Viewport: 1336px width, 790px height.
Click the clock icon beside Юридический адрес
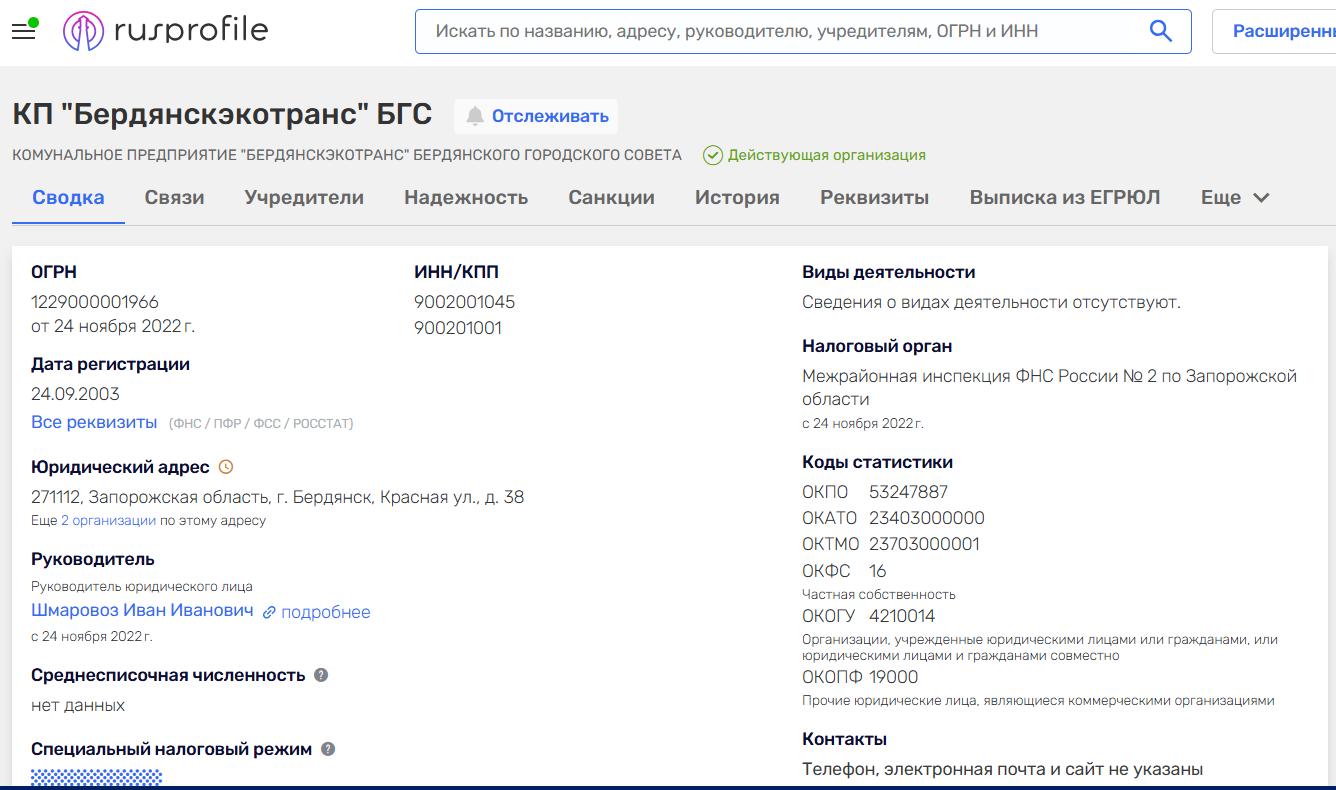pos(226,467)
